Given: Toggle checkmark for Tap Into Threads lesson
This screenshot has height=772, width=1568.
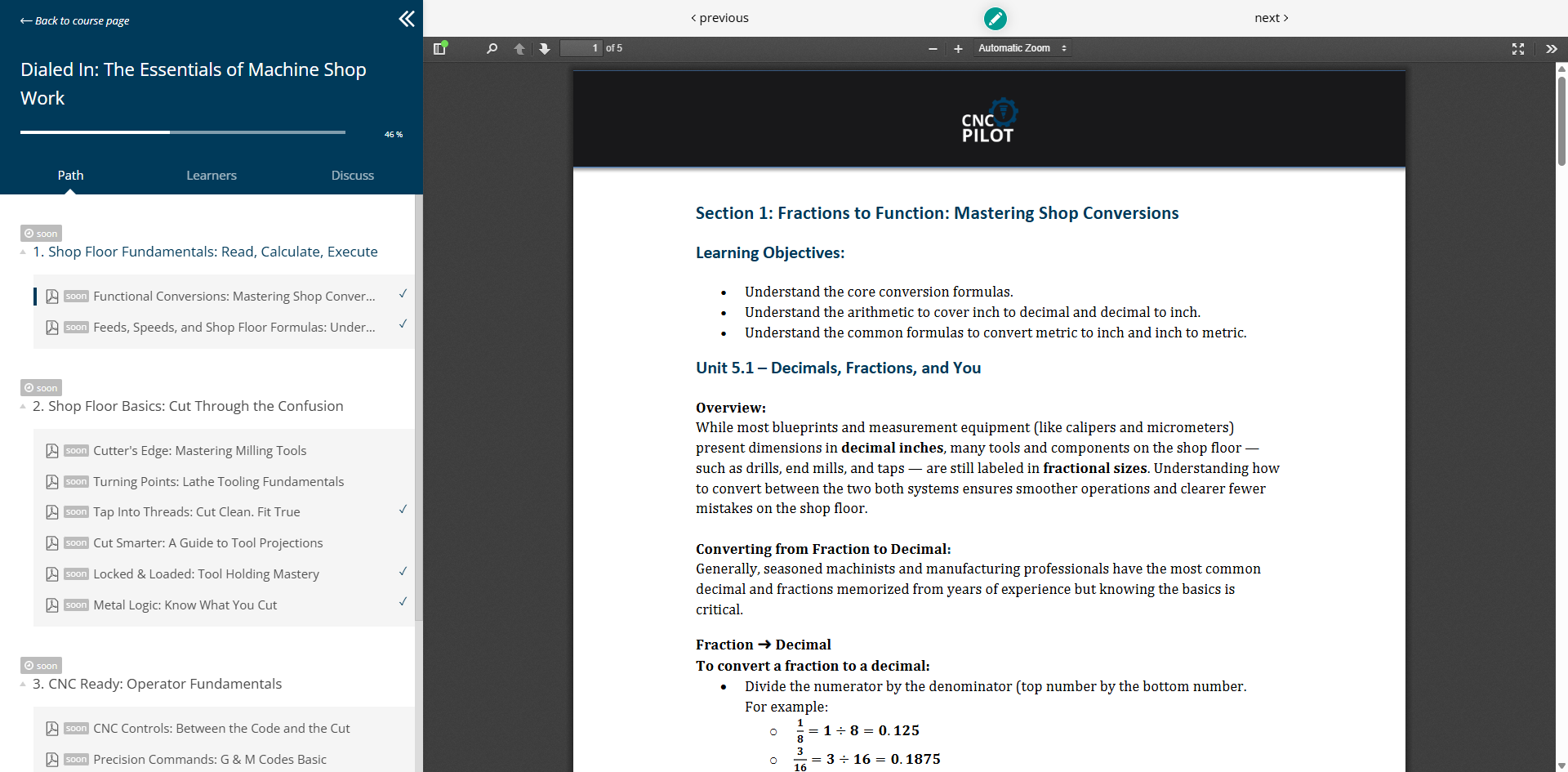Looking at the screenshot, I should click(403, 510).
